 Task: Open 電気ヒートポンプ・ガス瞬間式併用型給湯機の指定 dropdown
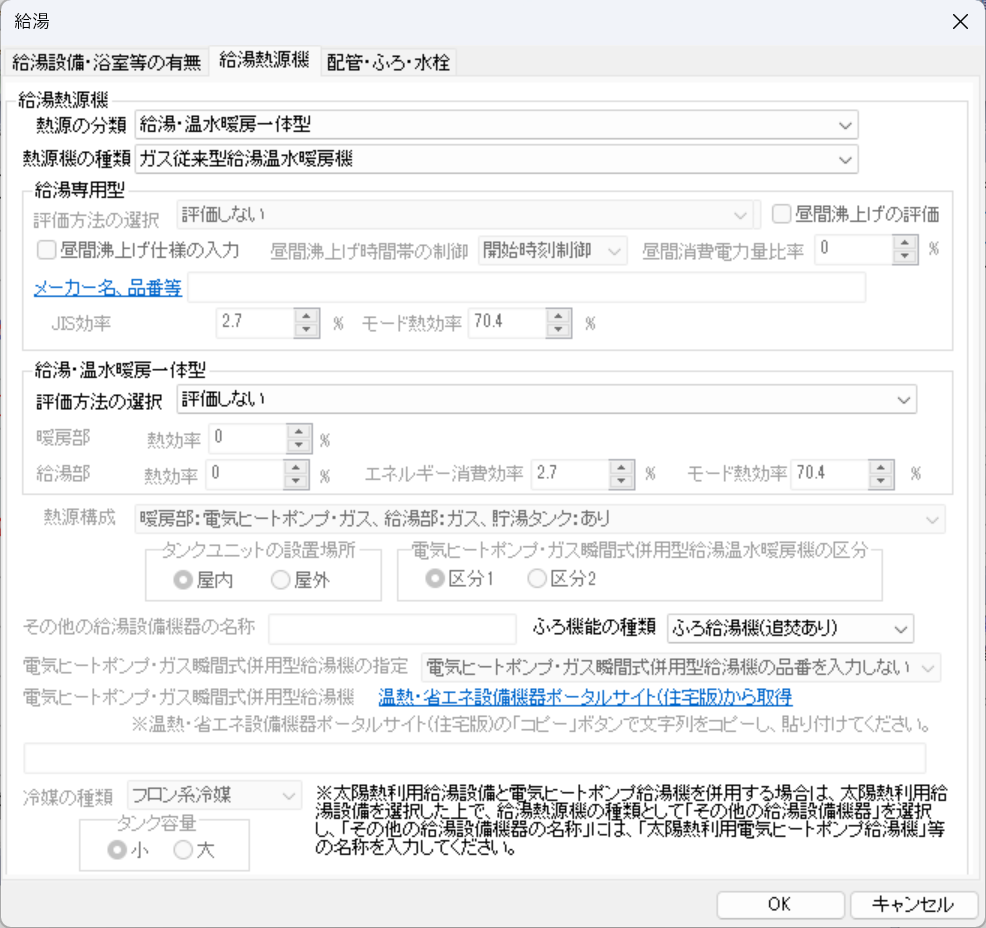(x=681, y=668)
